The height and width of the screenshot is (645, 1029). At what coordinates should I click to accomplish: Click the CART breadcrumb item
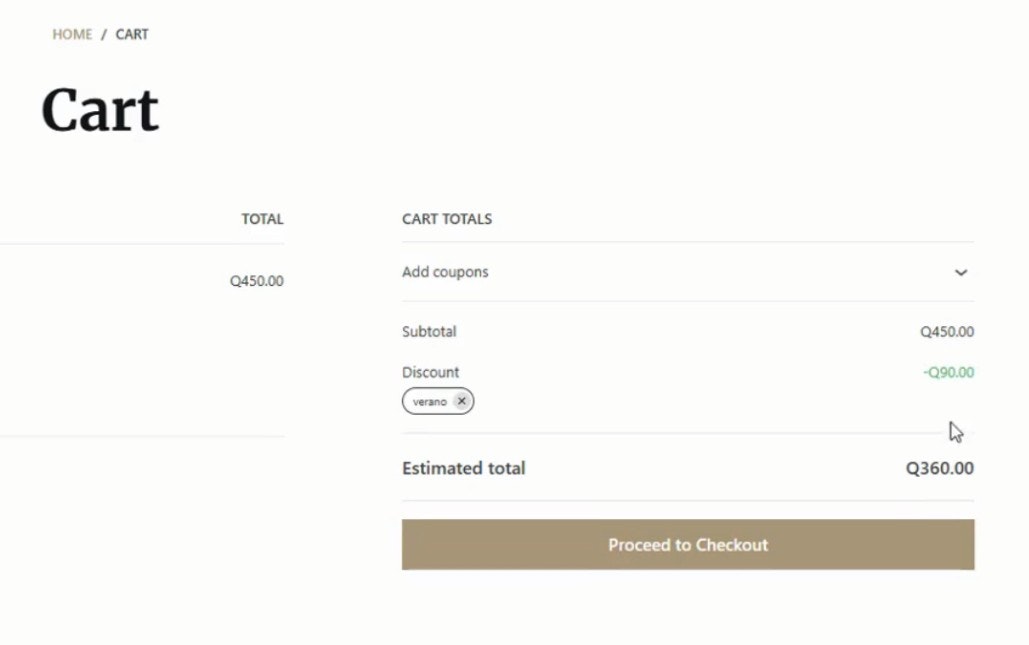tap(132, 34)
